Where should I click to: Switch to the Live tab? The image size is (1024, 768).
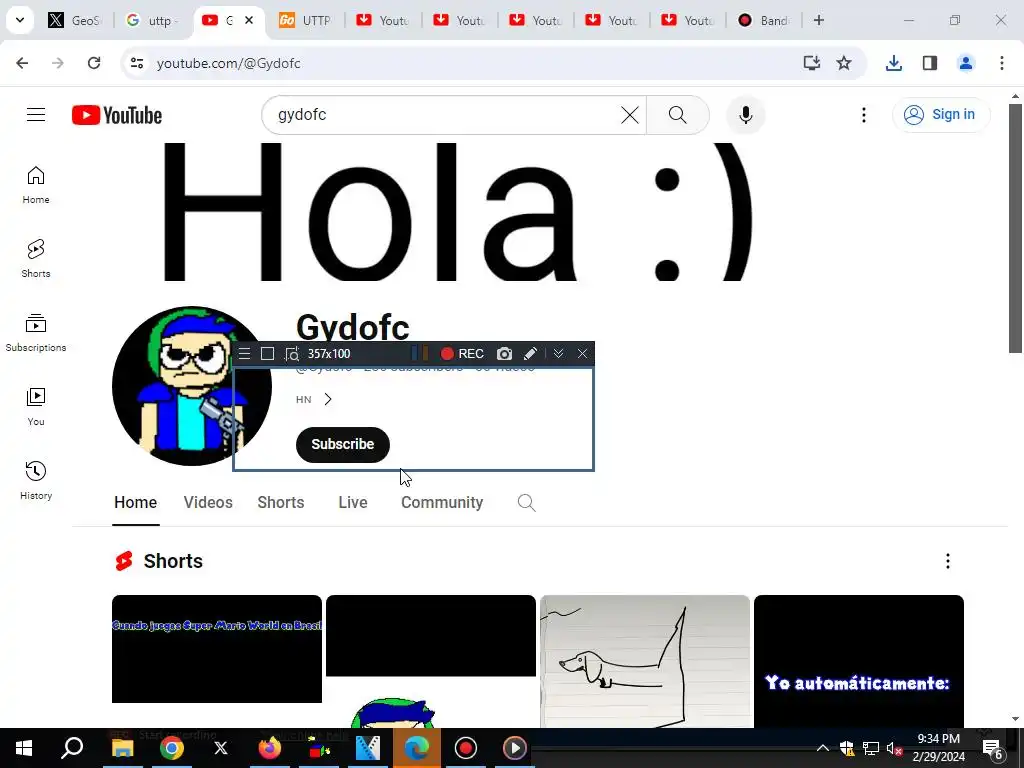pos(353,502)
